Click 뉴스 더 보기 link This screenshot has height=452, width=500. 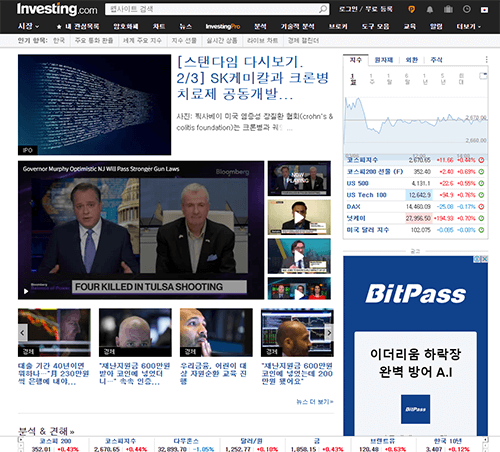point(315,402)
